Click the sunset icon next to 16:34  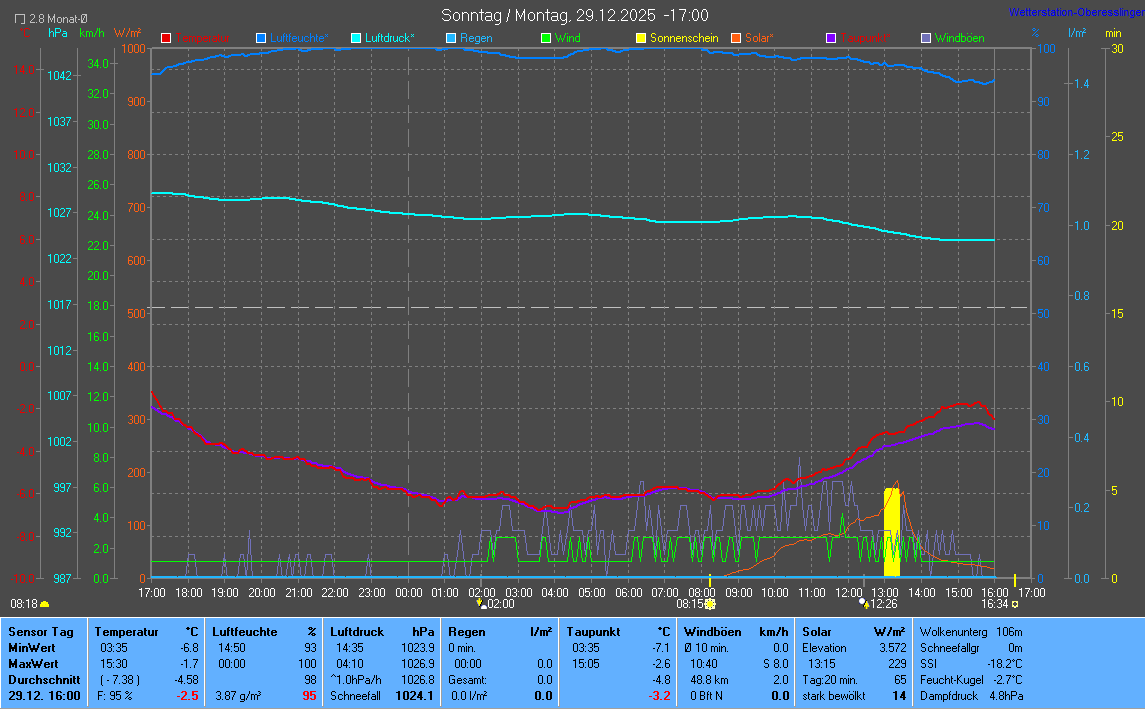click(1015, 604)
